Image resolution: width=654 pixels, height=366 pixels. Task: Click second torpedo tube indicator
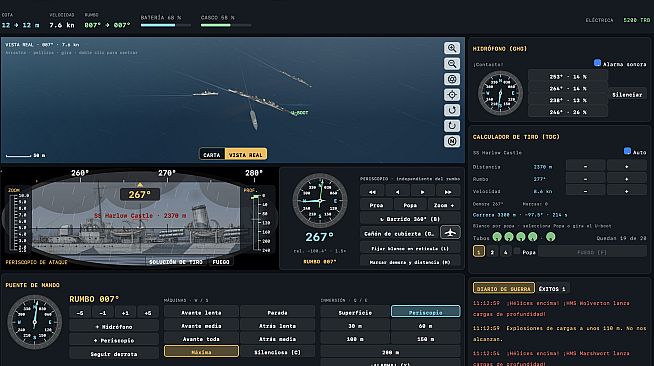point(509,237)
